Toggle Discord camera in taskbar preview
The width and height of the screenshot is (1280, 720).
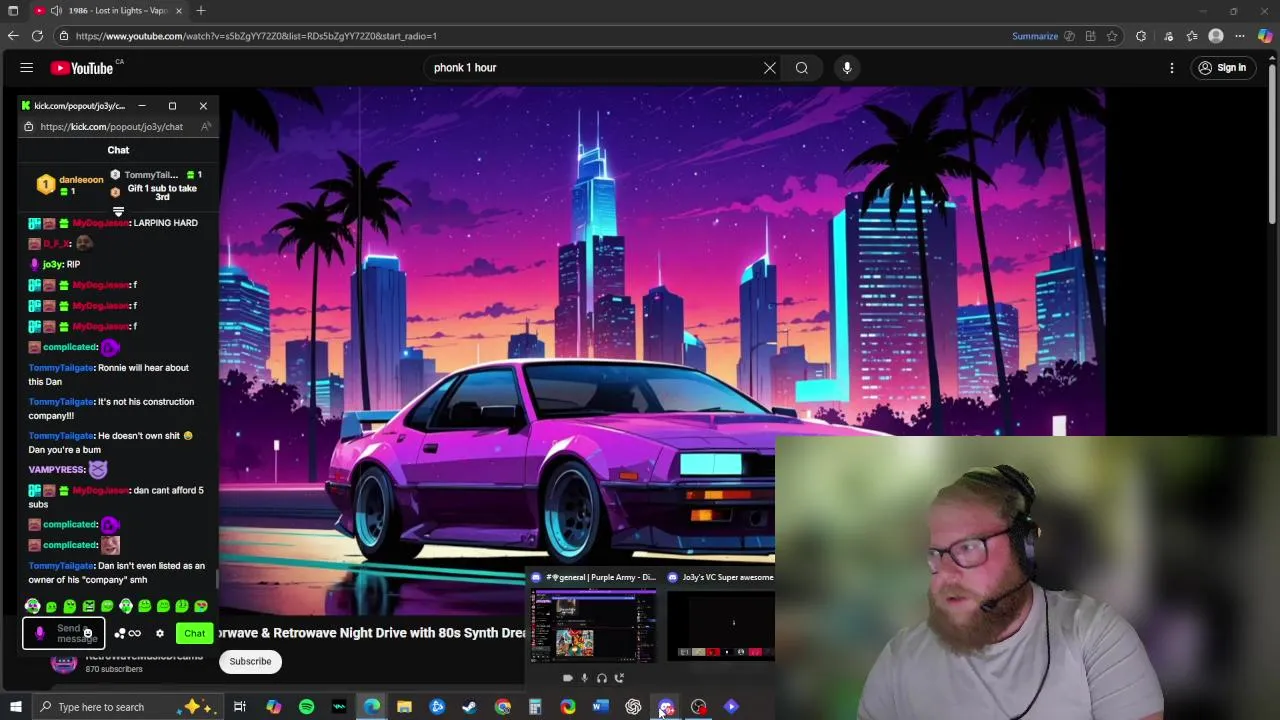567,678
